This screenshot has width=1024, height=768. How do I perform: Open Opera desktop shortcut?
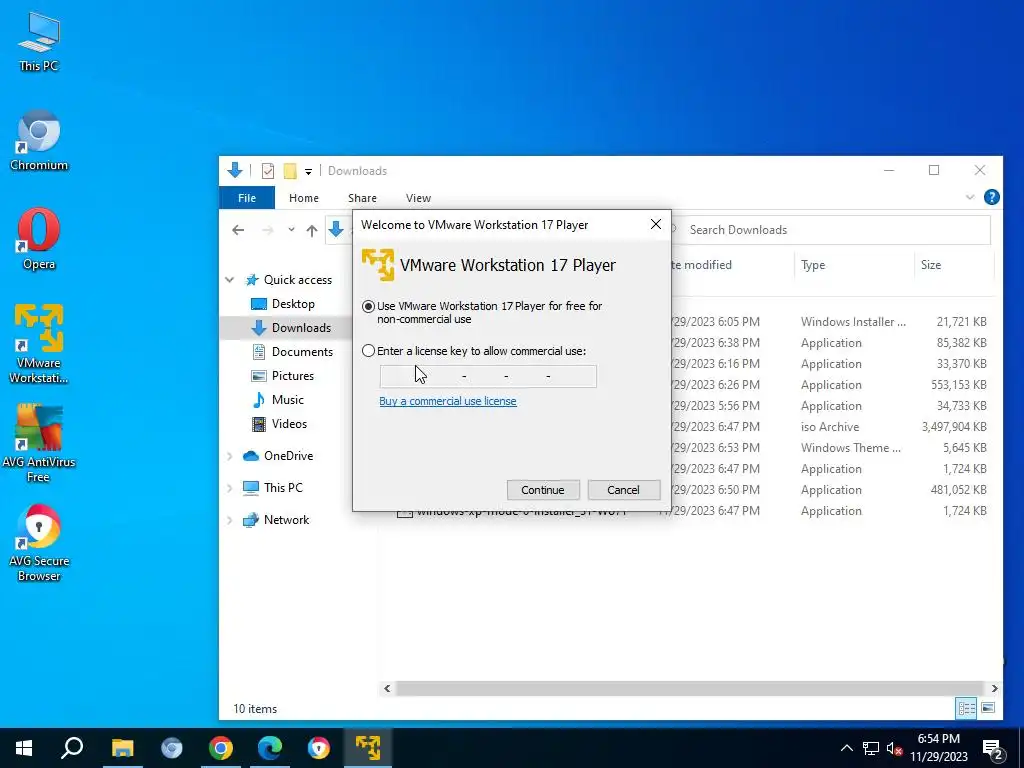point(39,239)
